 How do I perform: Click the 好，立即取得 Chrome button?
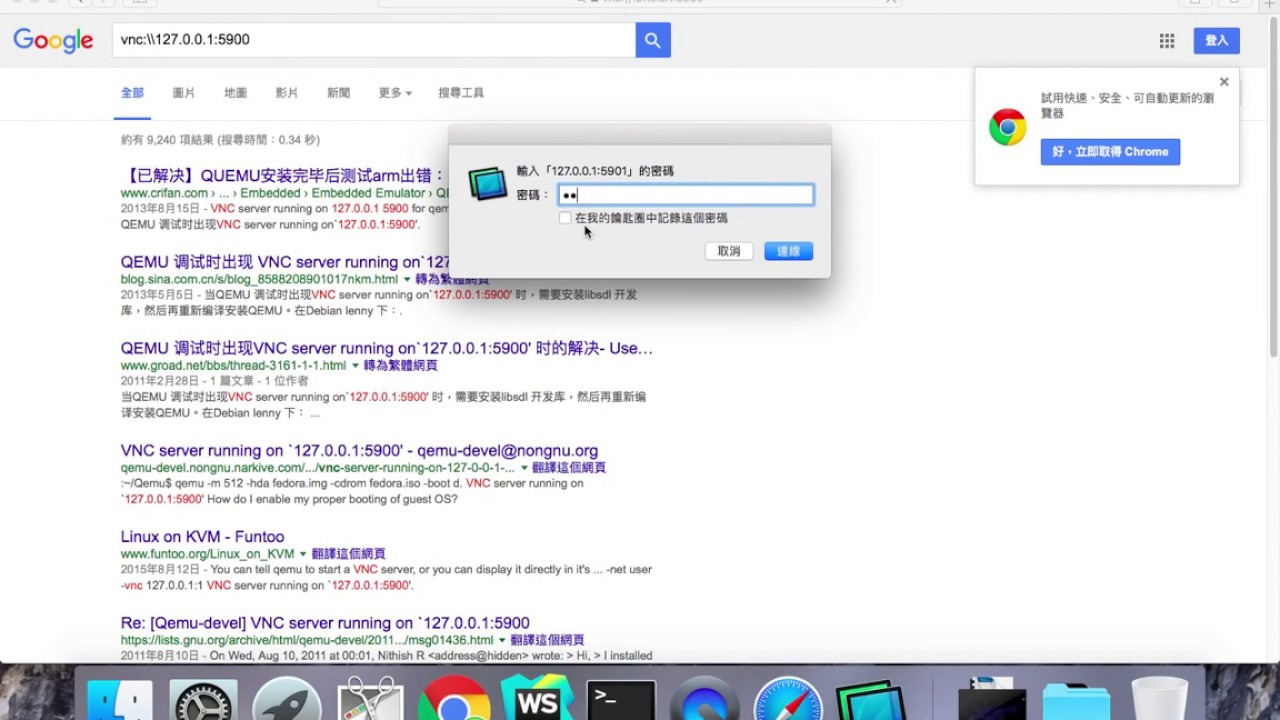[x=1110, y=152]
